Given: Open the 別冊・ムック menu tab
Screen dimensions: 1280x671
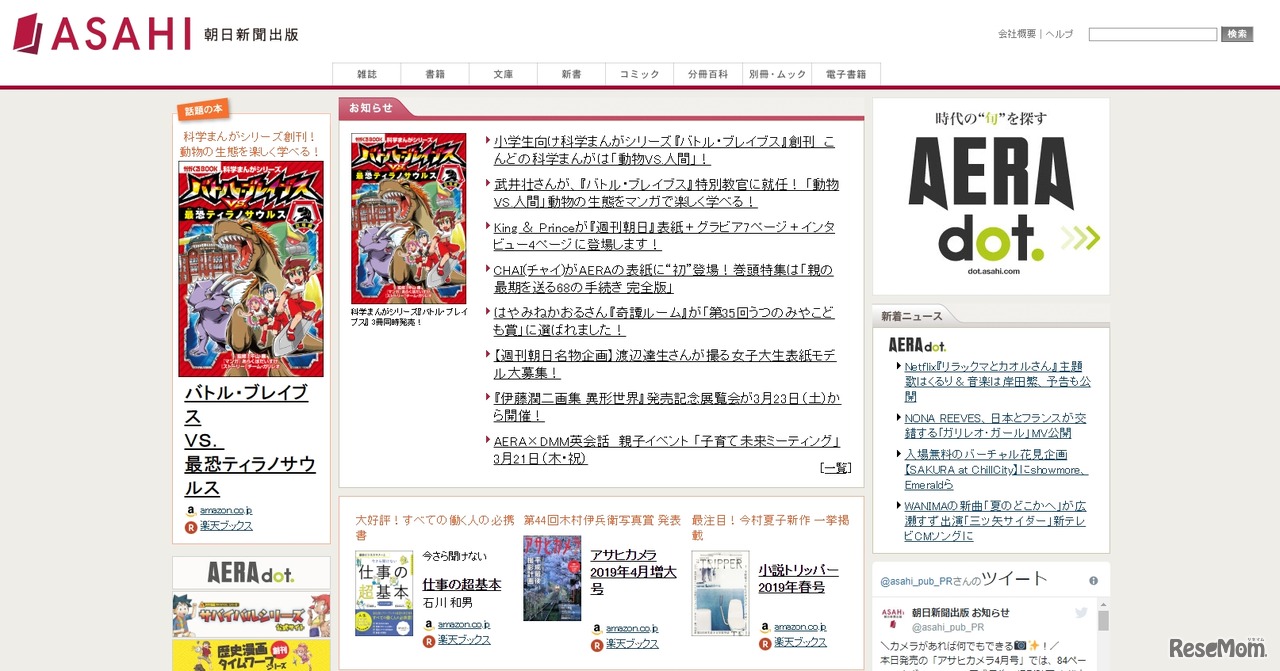Looking at the screenshot, I should 777,74.
